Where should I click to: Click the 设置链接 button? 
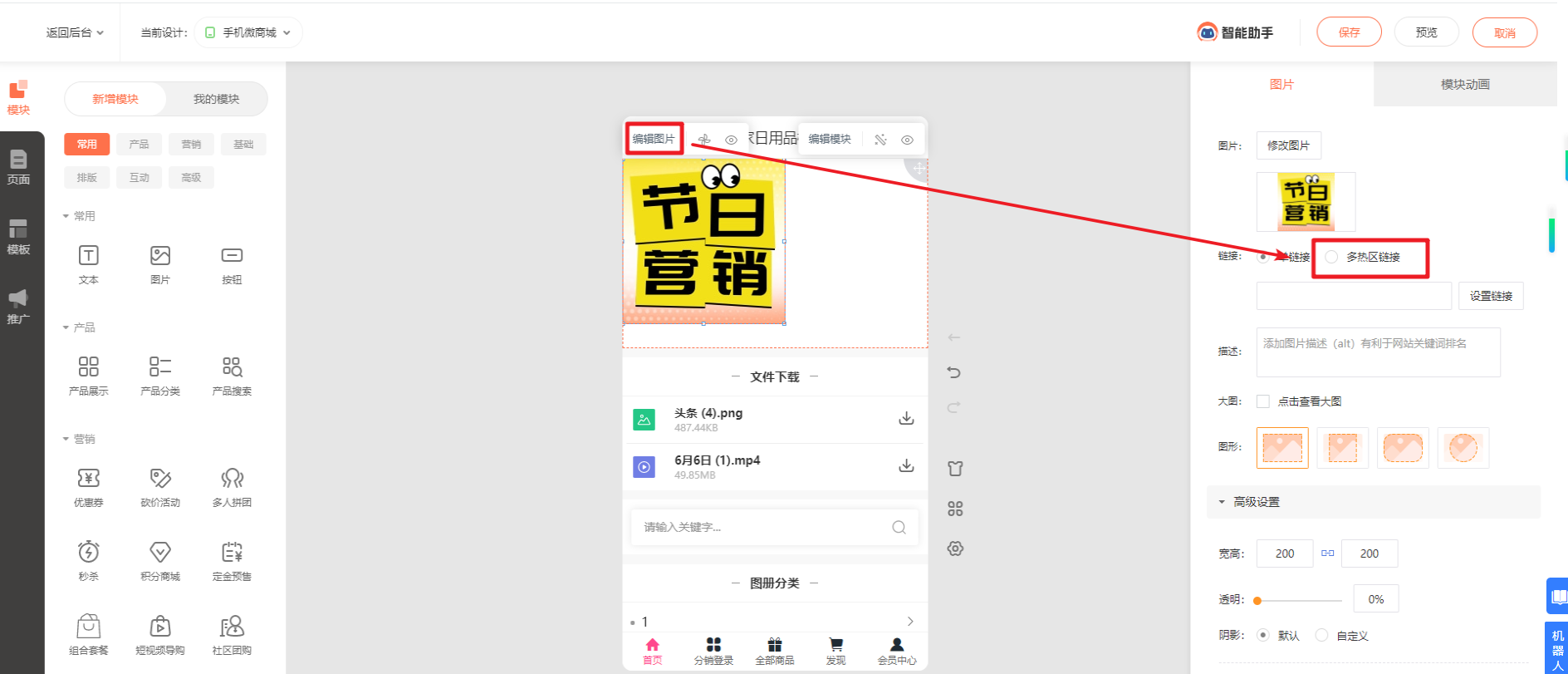1491,296
